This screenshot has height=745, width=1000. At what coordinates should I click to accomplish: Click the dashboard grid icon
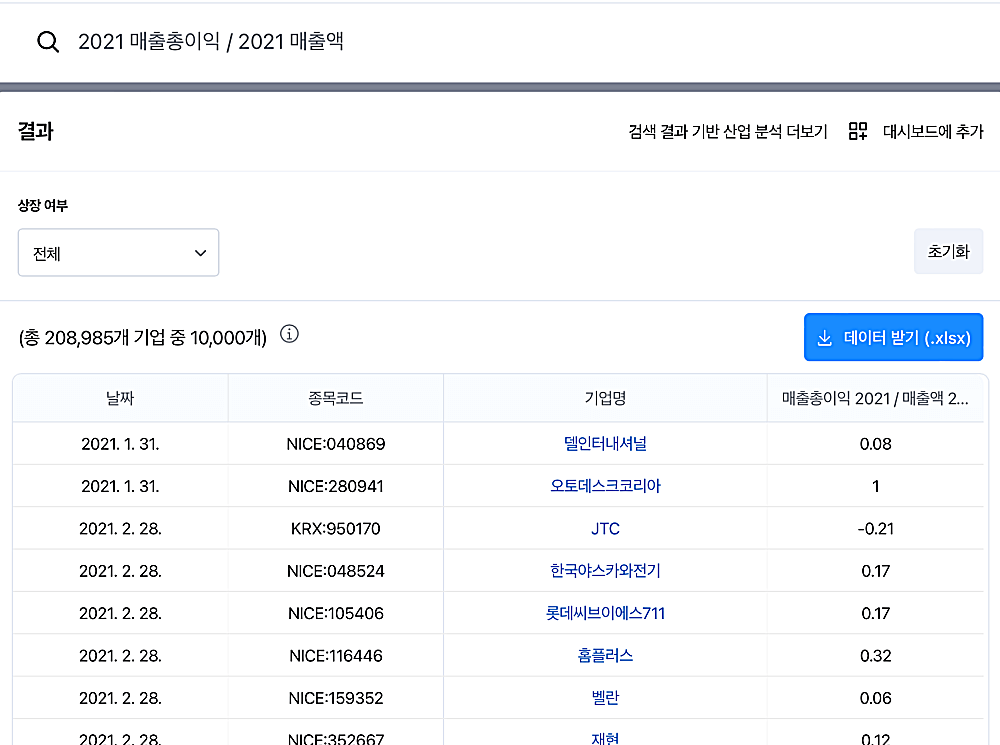tap(857, 131)
